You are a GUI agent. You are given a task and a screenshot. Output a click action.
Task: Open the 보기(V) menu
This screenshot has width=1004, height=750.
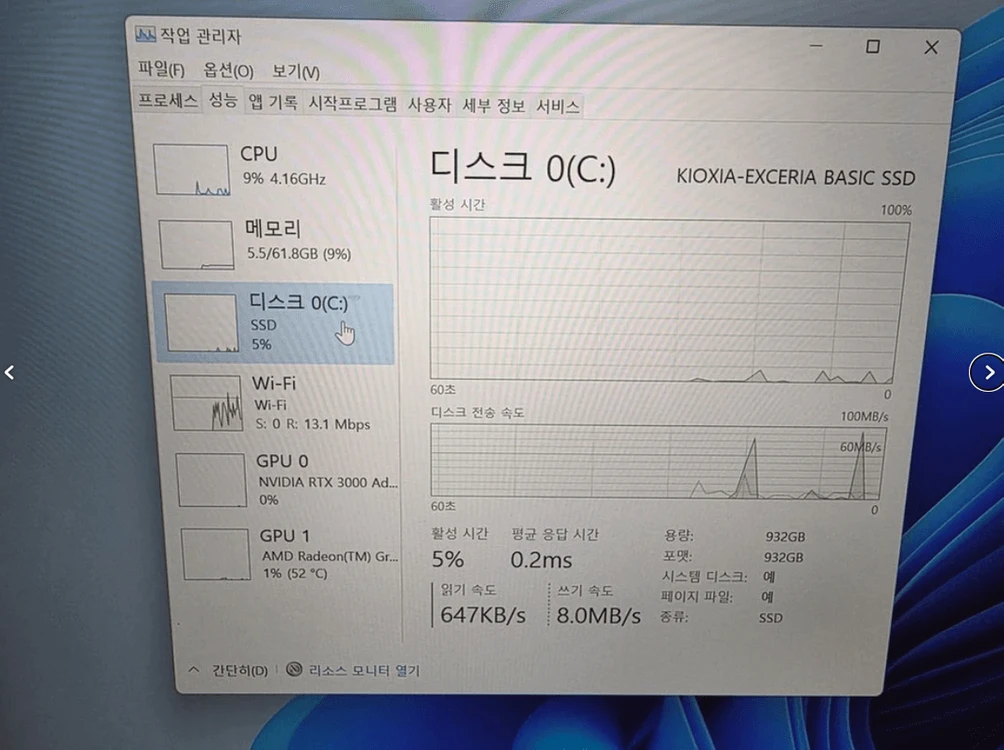[296, 71]
